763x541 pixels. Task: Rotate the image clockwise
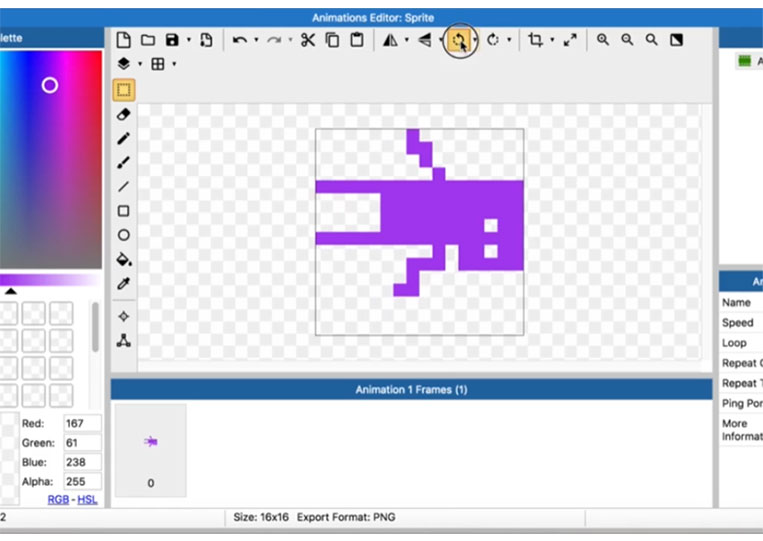(493, 40)
